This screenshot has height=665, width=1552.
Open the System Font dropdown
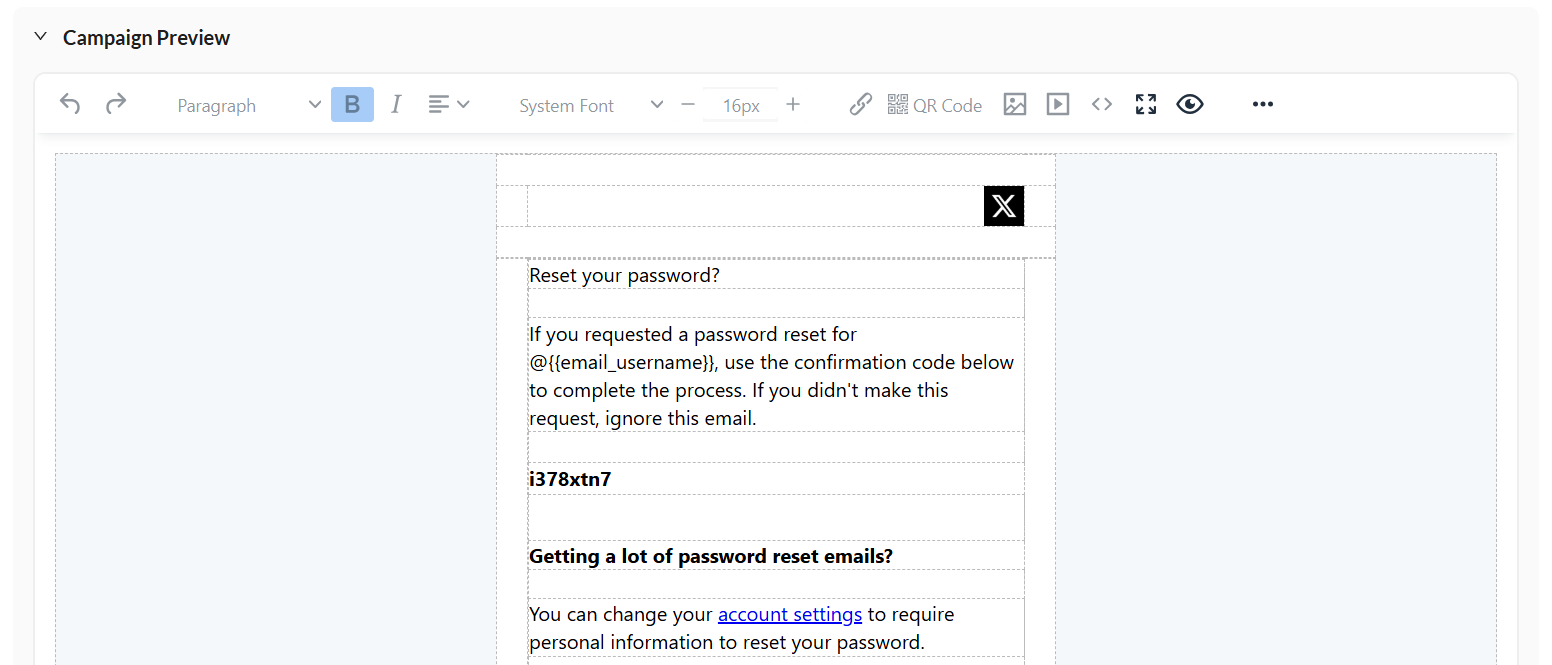590,105
